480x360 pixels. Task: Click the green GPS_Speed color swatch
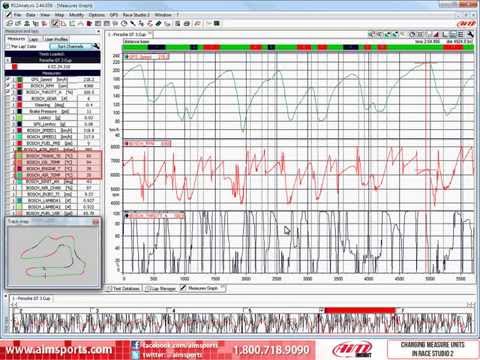click(x=19, y=80)
